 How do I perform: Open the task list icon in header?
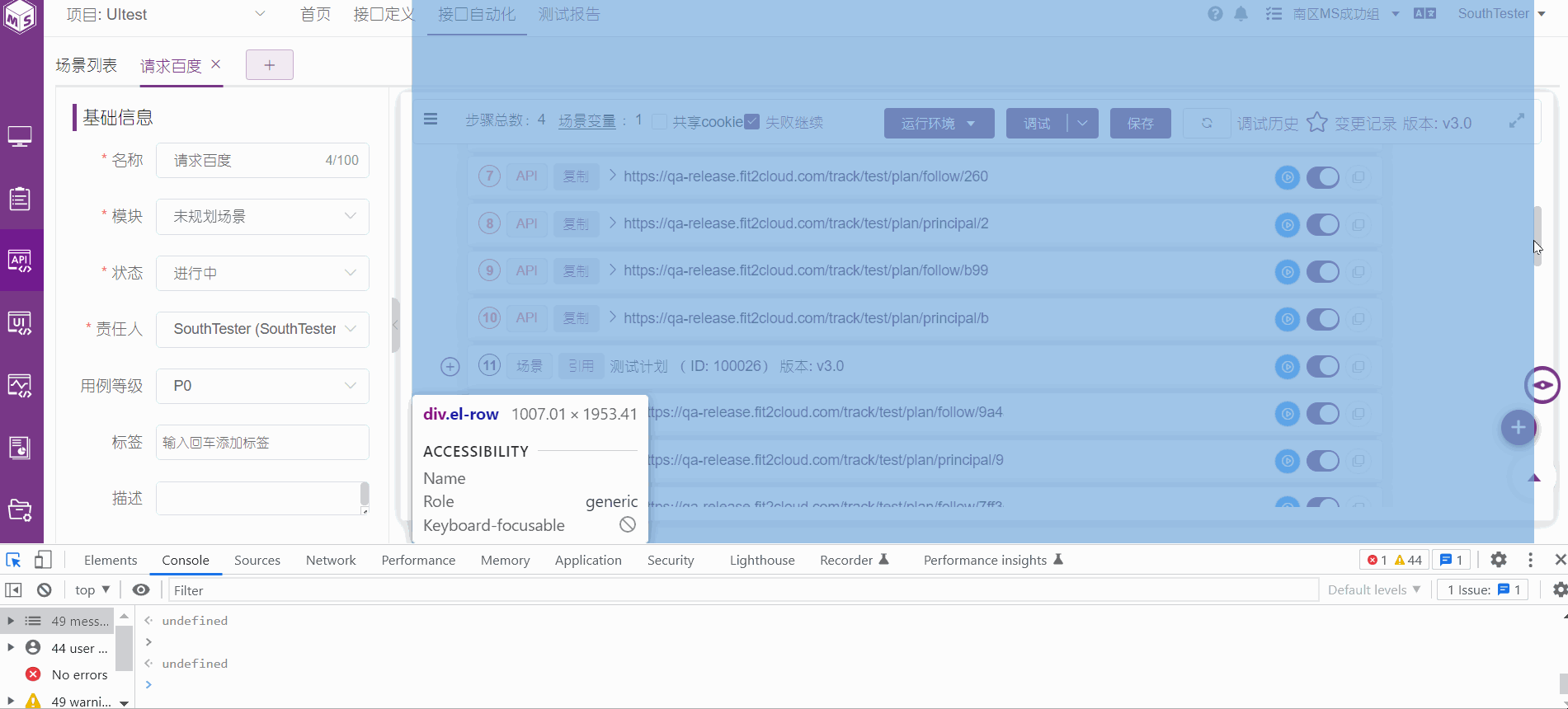(x=1274, y=14)
